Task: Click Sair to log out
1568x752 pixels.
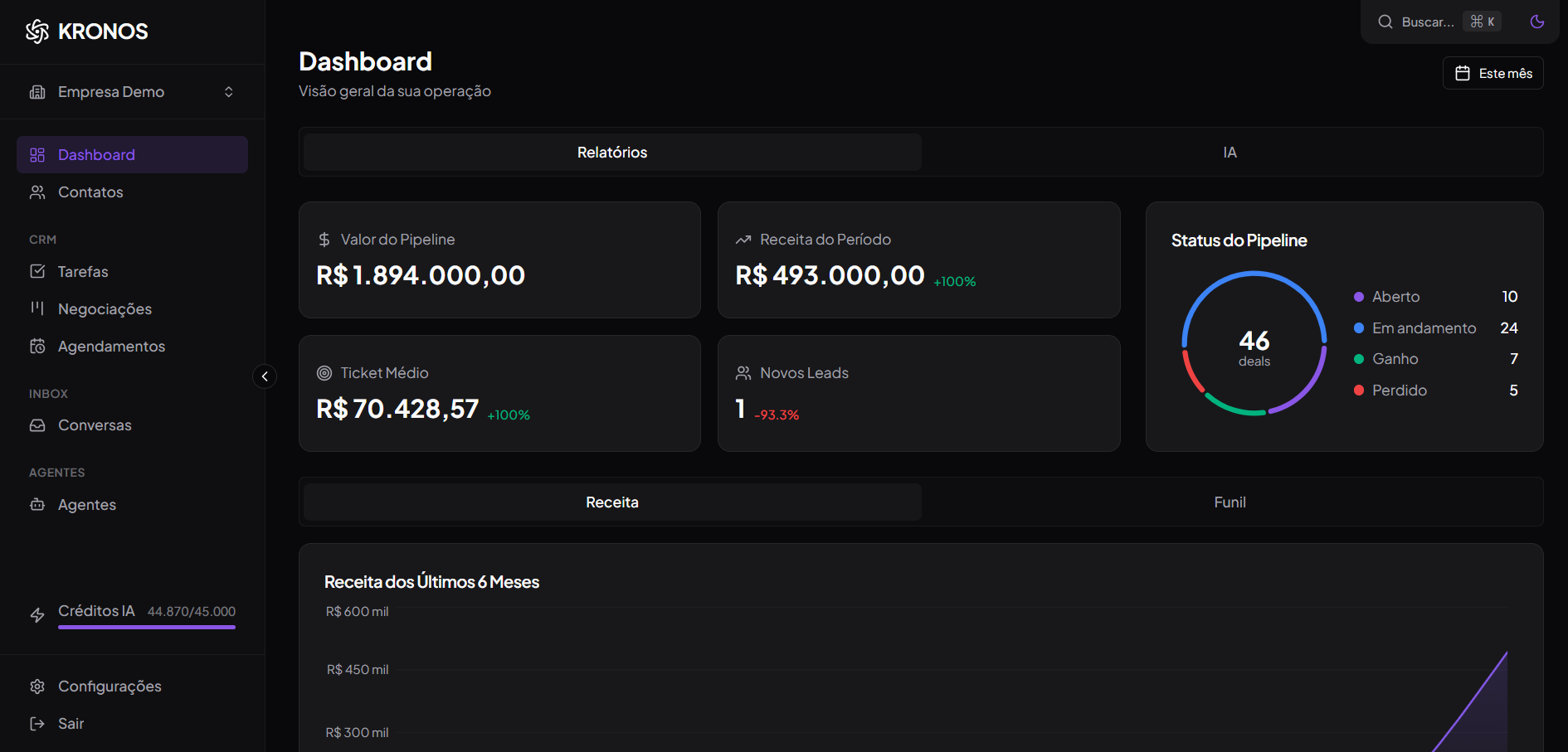Action: (x=71, y=723)
